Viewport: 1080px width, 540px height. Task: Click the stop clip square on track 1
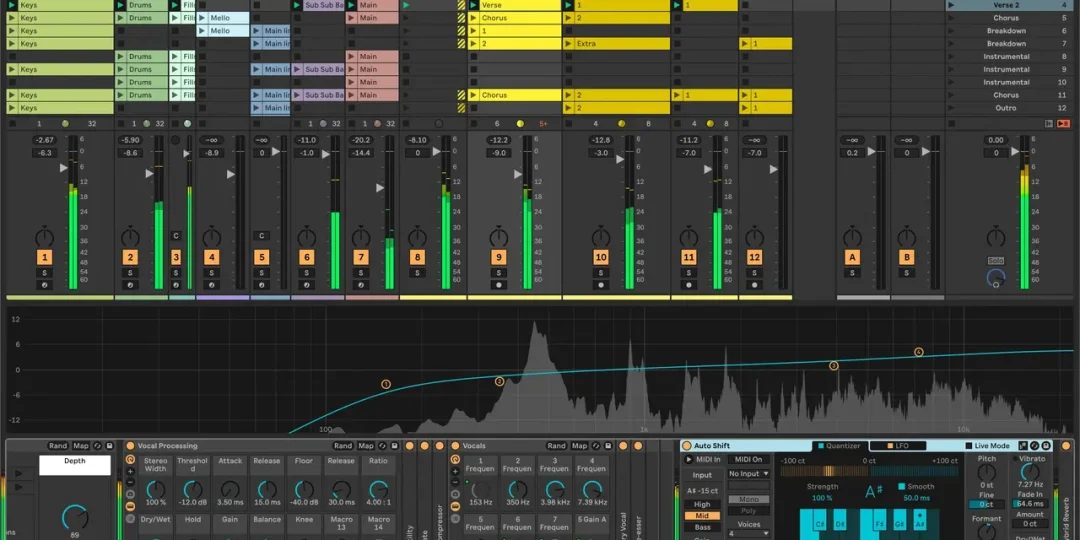click(10, 124)
